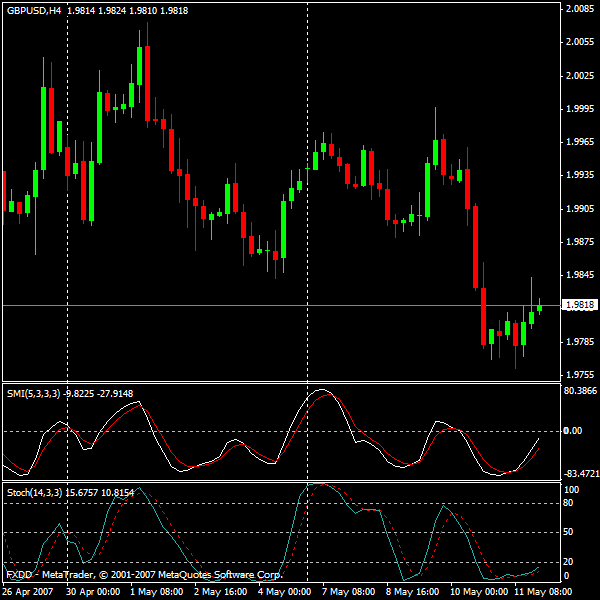Click SMI scale value -83.4721
This screenshot has width=600, height=600.
(581, 474)
